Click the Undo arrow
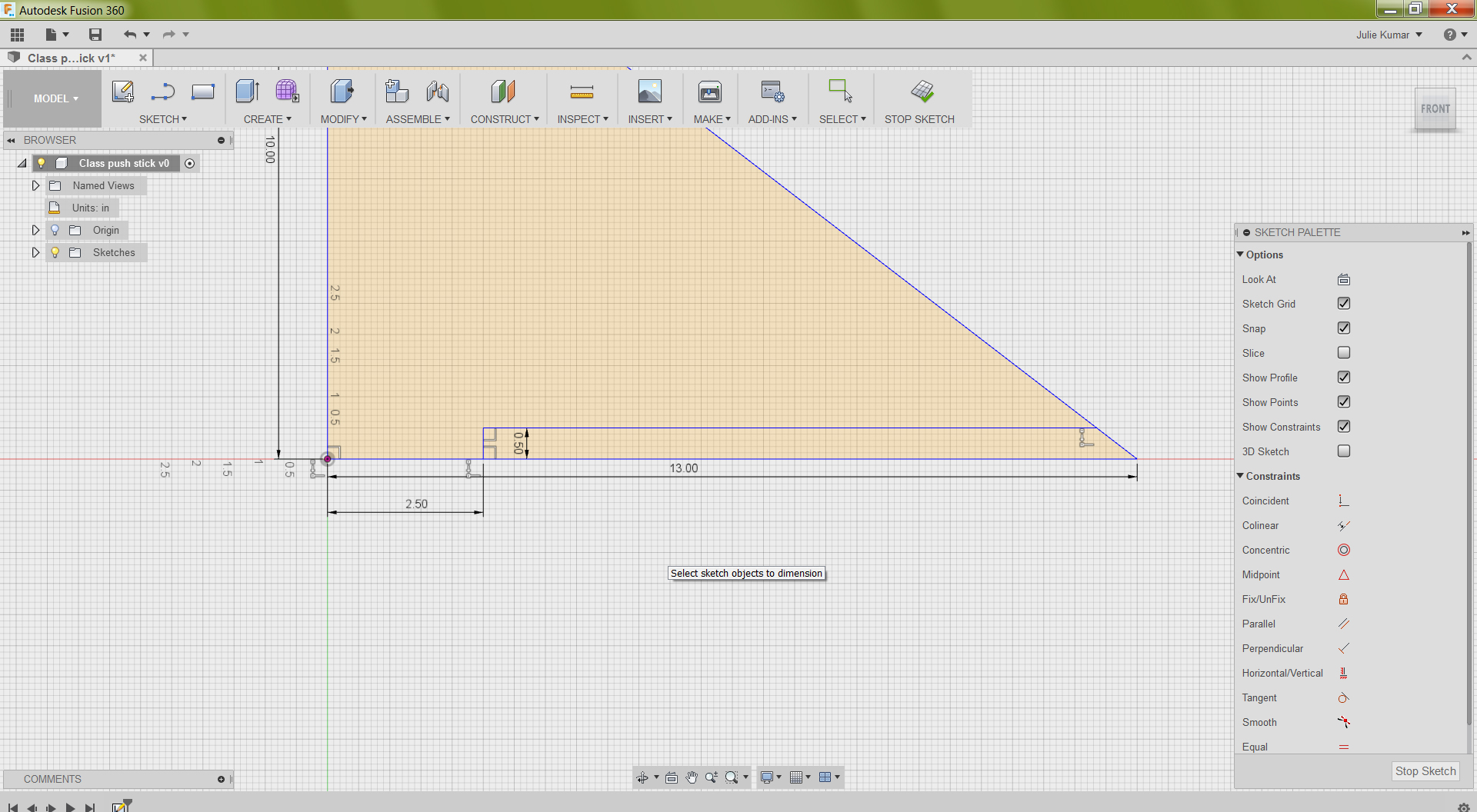1477x812 pixels. click(130, 35)
